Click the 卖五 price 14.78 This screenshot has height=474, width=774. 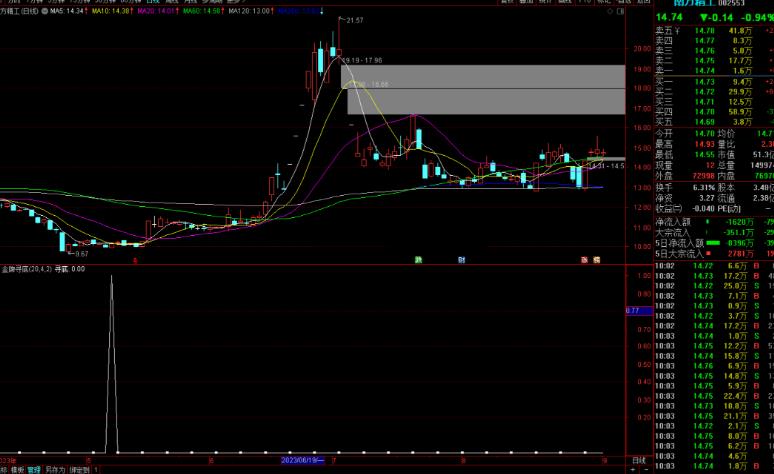point(704,31)
